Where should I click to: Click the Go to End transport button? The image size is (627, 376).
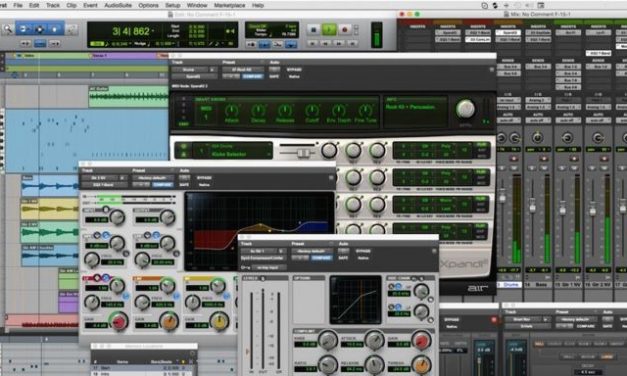click(x=352, y=43)
